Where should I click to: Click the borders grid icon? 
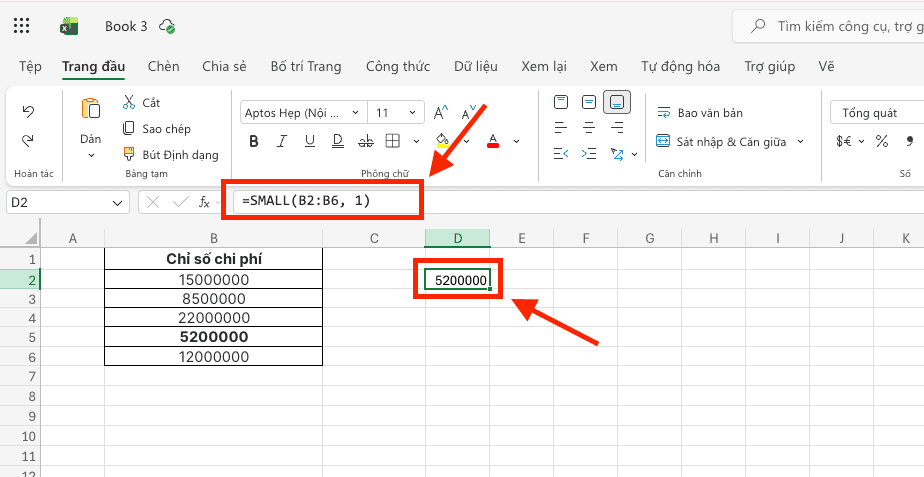(x=393, y=141)
